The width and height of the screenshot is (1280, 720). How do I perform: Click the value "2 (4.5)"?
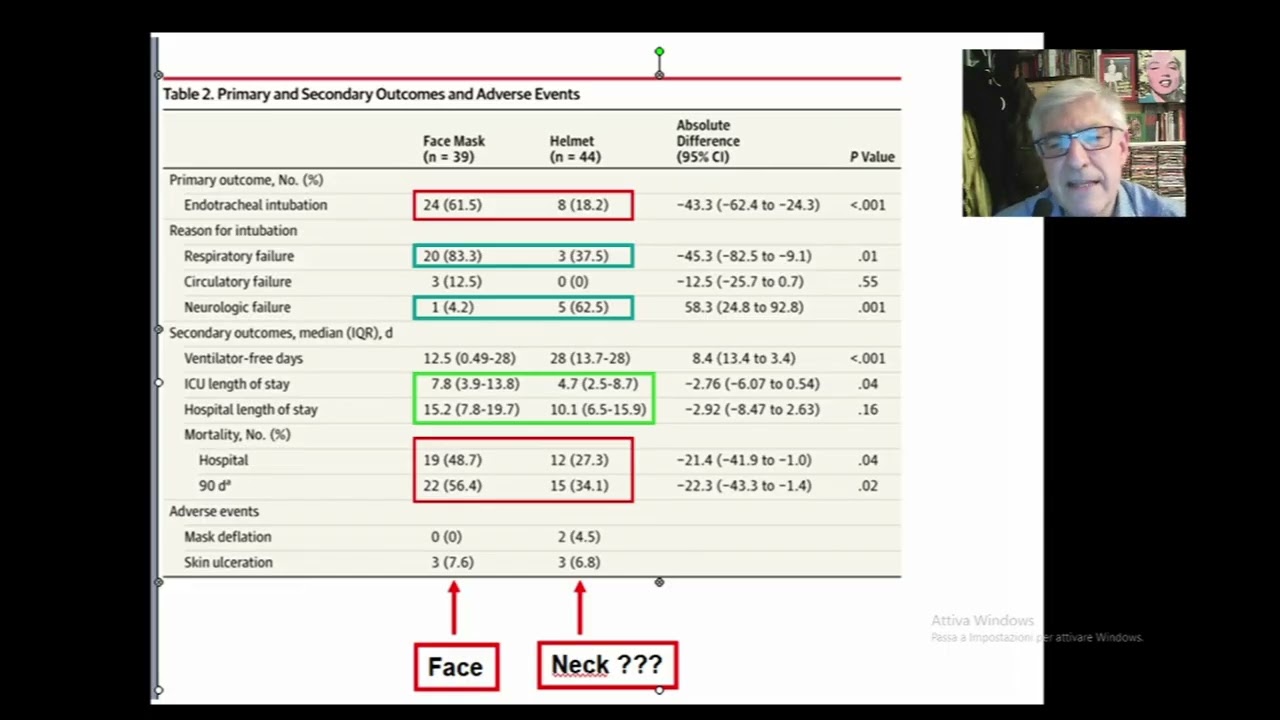coord(579,537)
